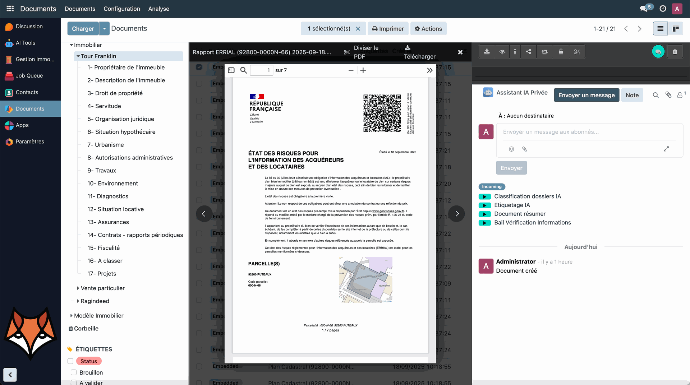The image size is (690, 385).
Task: Clear the 1 sélectionné(s) selection
Action: tap(358, 29)
